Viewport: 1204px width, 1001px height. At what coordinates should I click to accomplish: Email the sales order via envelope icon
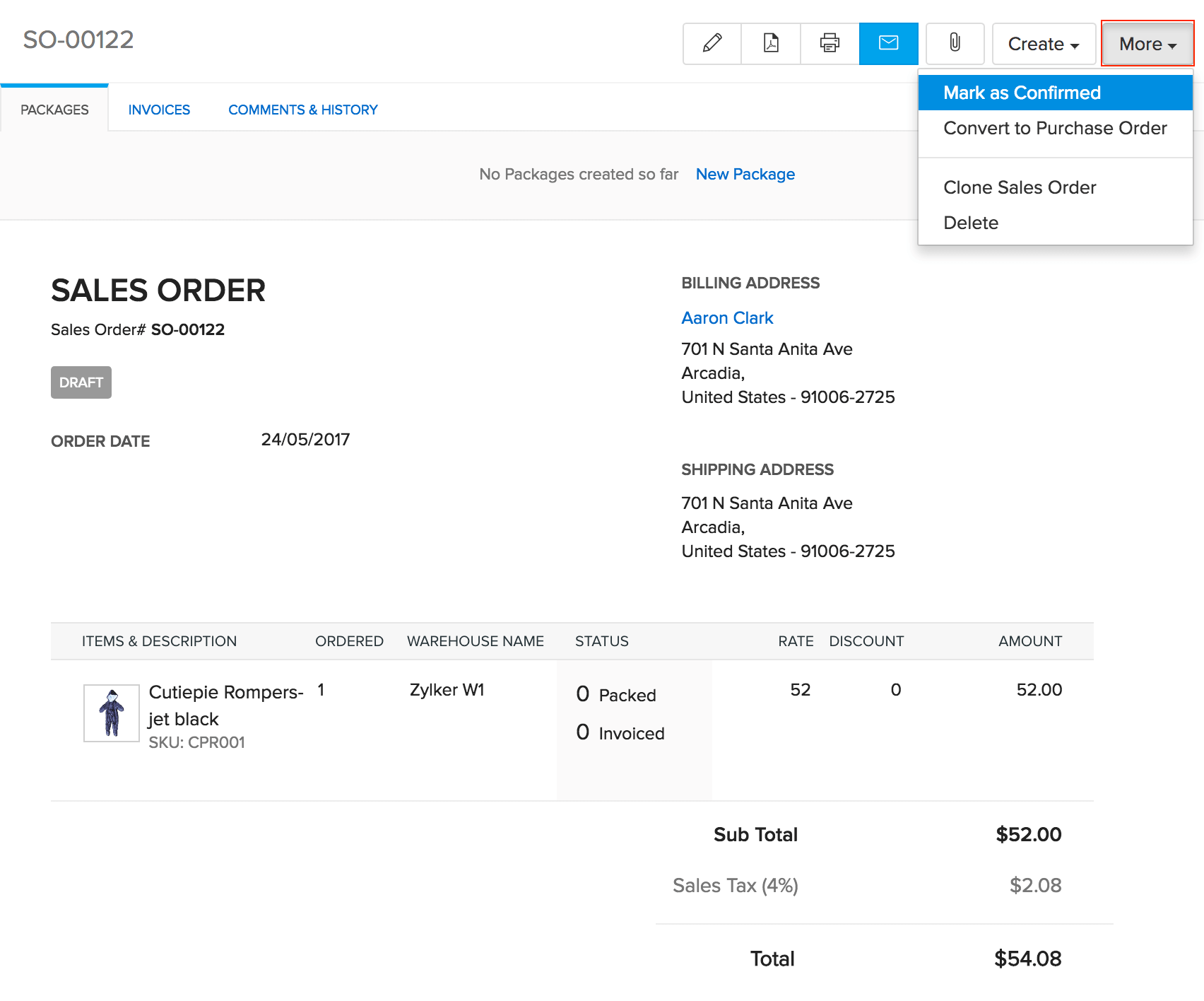click(888, 43)
